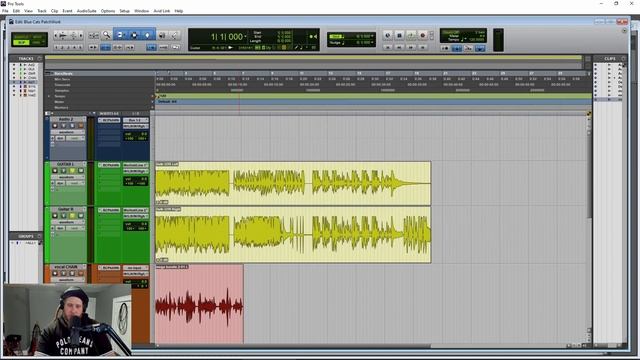Select the Grabber tool

point(148,36)
